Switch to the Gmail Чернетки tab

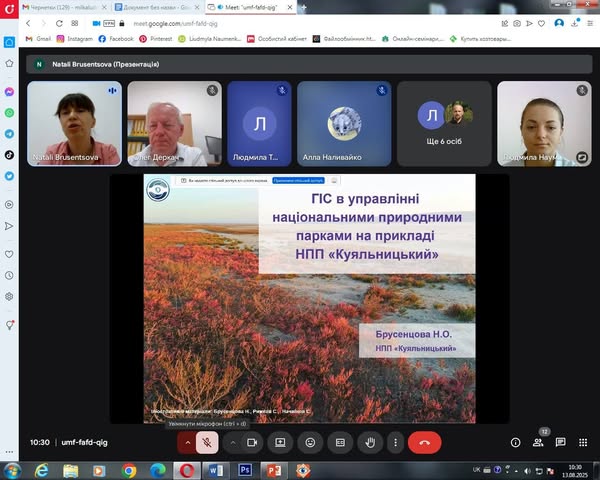pos(64,7)
